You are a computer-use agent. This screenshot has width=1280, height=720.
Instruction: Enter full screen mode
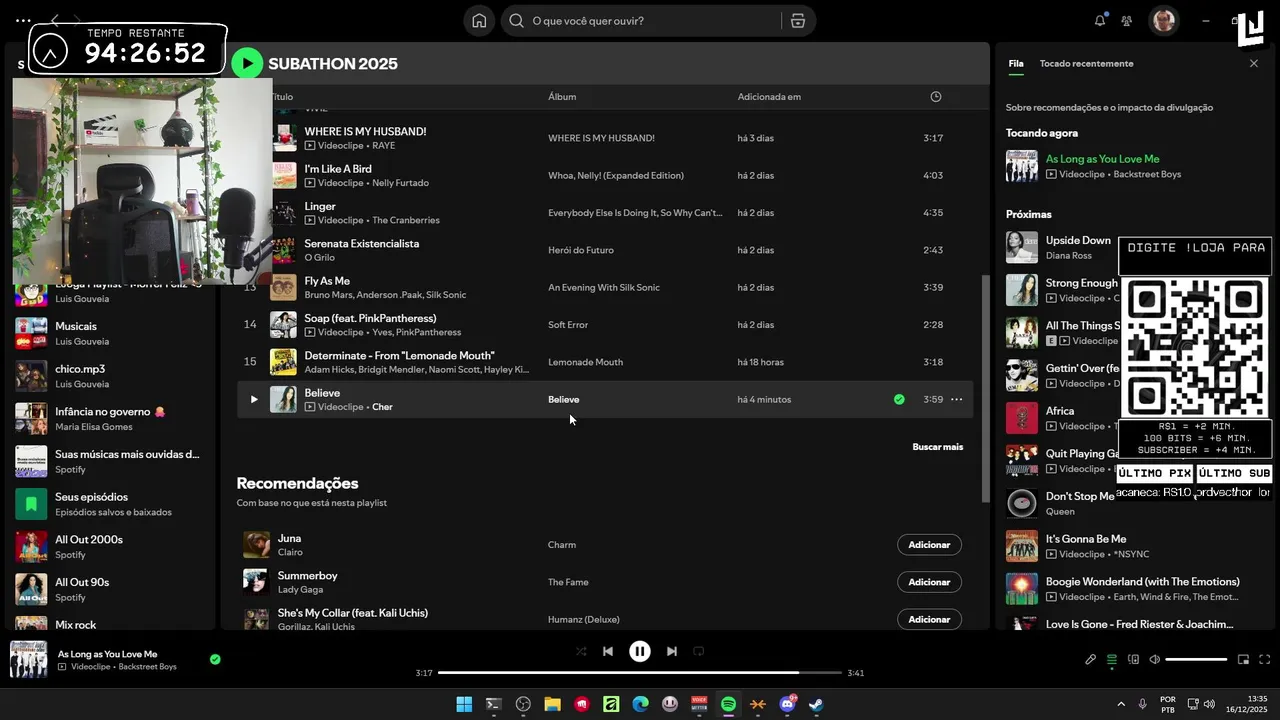point(1264,659)
